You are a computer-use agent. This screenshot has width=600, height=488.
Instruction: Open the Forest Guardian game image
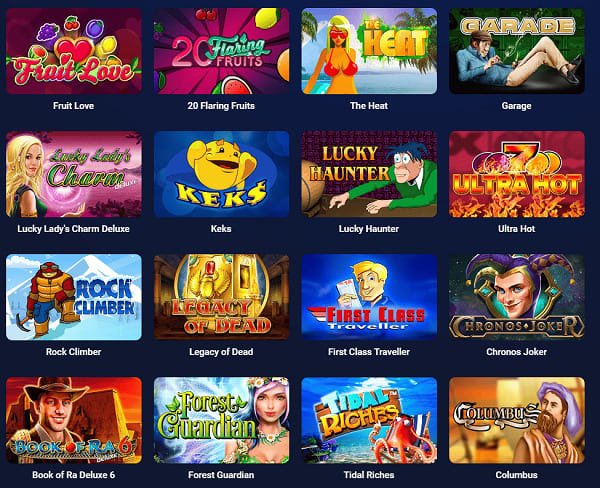point(222,420)
